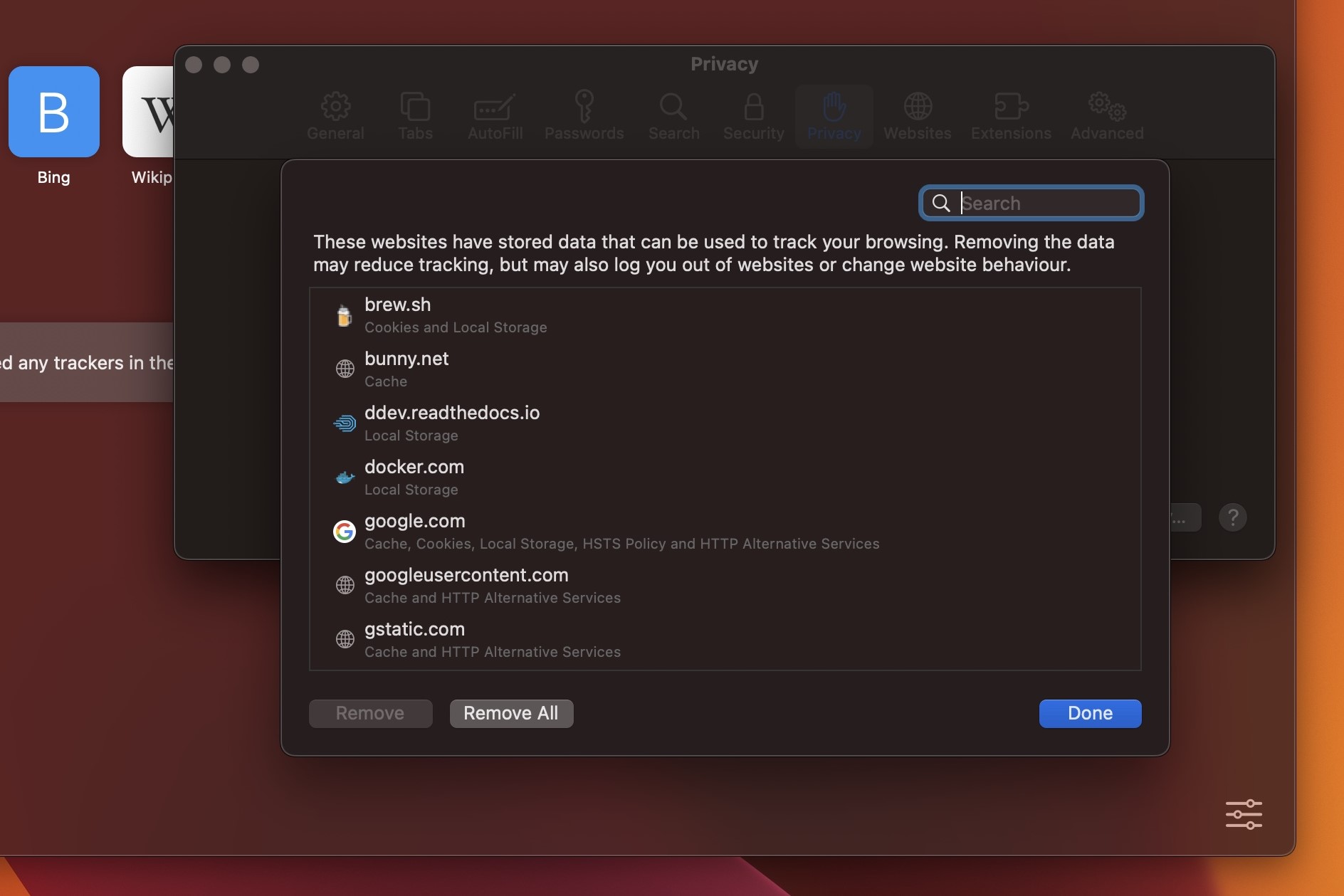Click the Done button
Image resolution: width=1344 pixels, height=896 pixels.
pos(1089,713)
